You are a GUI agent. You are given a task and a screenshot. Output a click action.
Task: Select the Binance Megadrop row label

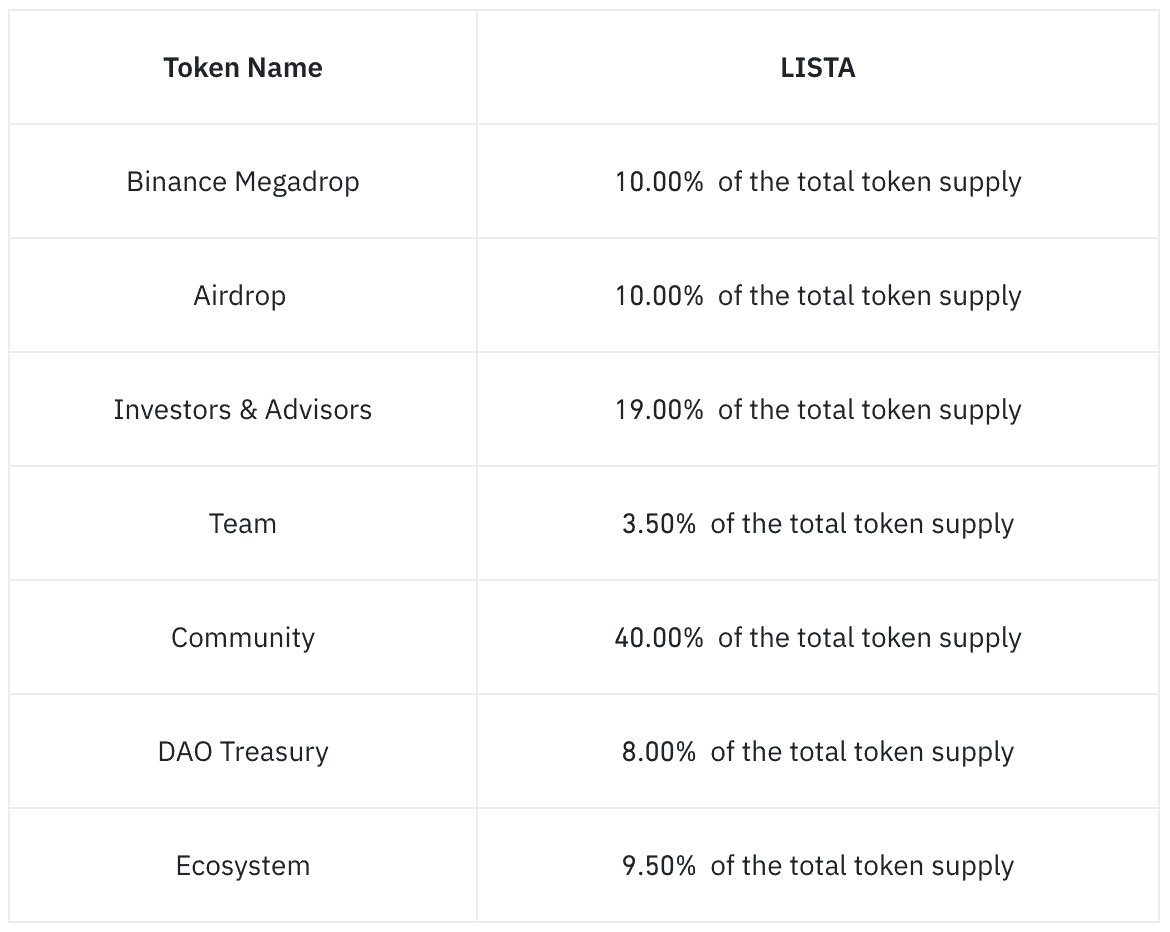pos(243,182)
